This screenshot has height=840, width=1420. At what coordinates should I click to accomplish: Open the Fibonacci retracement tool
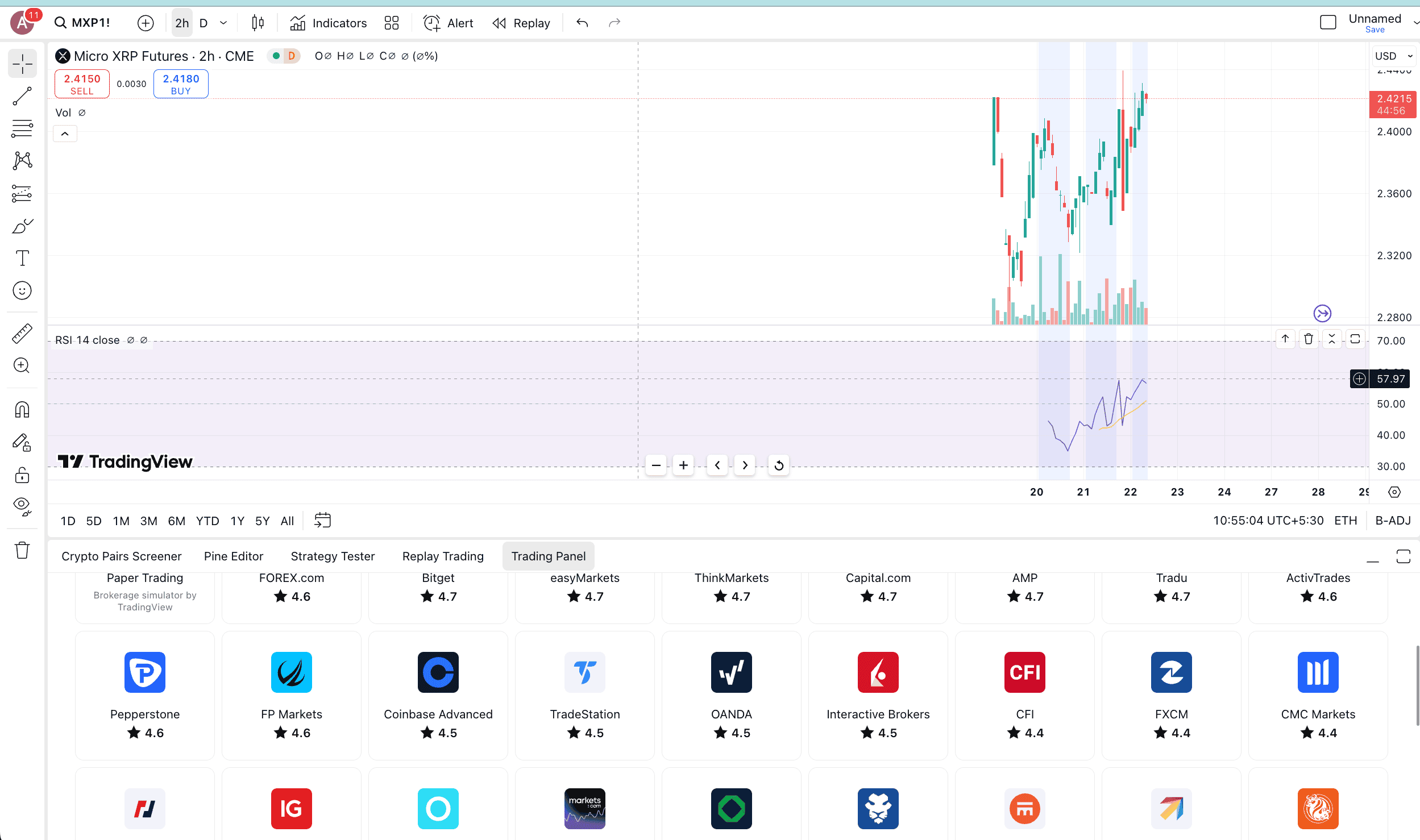pos(22,128)
